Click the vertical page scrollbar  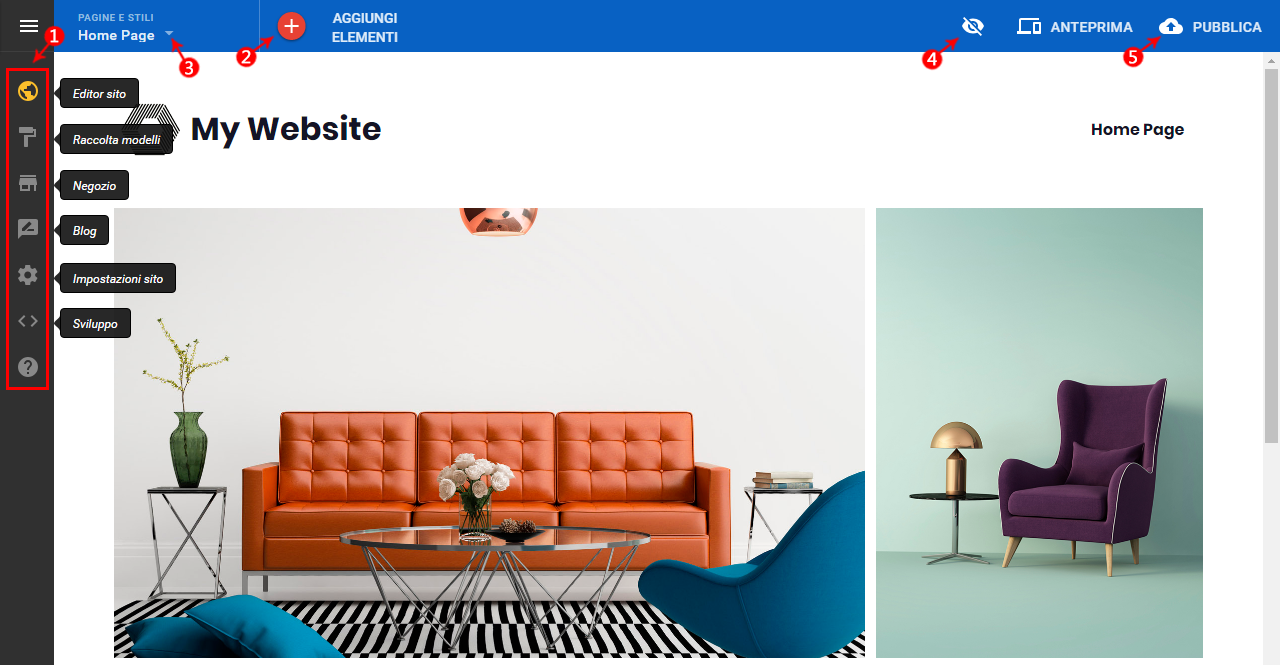(x=1271, y=255)
